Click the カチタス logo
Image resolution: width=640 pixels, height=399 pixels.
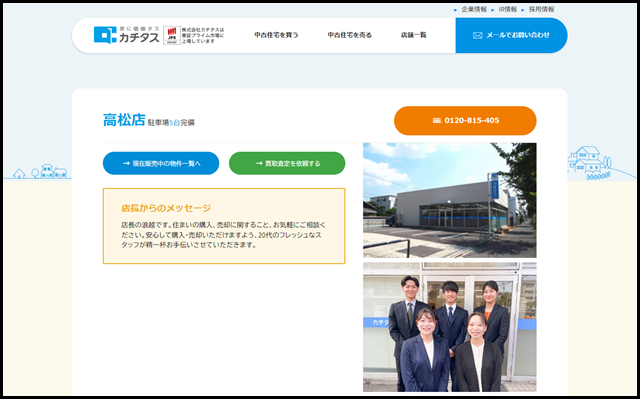click(127, 35)
